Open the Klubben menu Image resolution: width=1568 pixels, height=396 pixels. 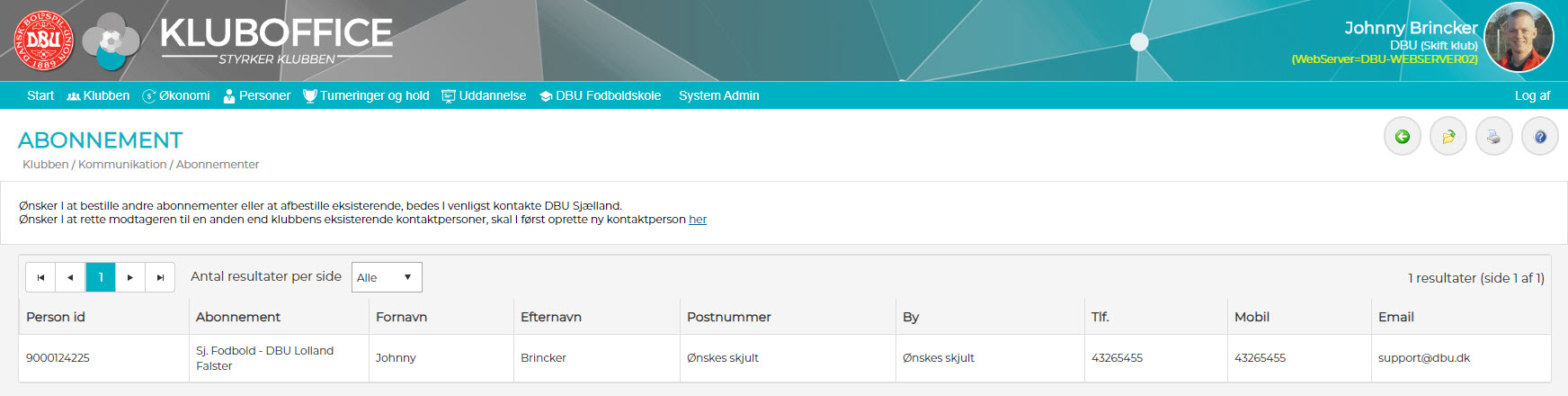coord(98,95)
